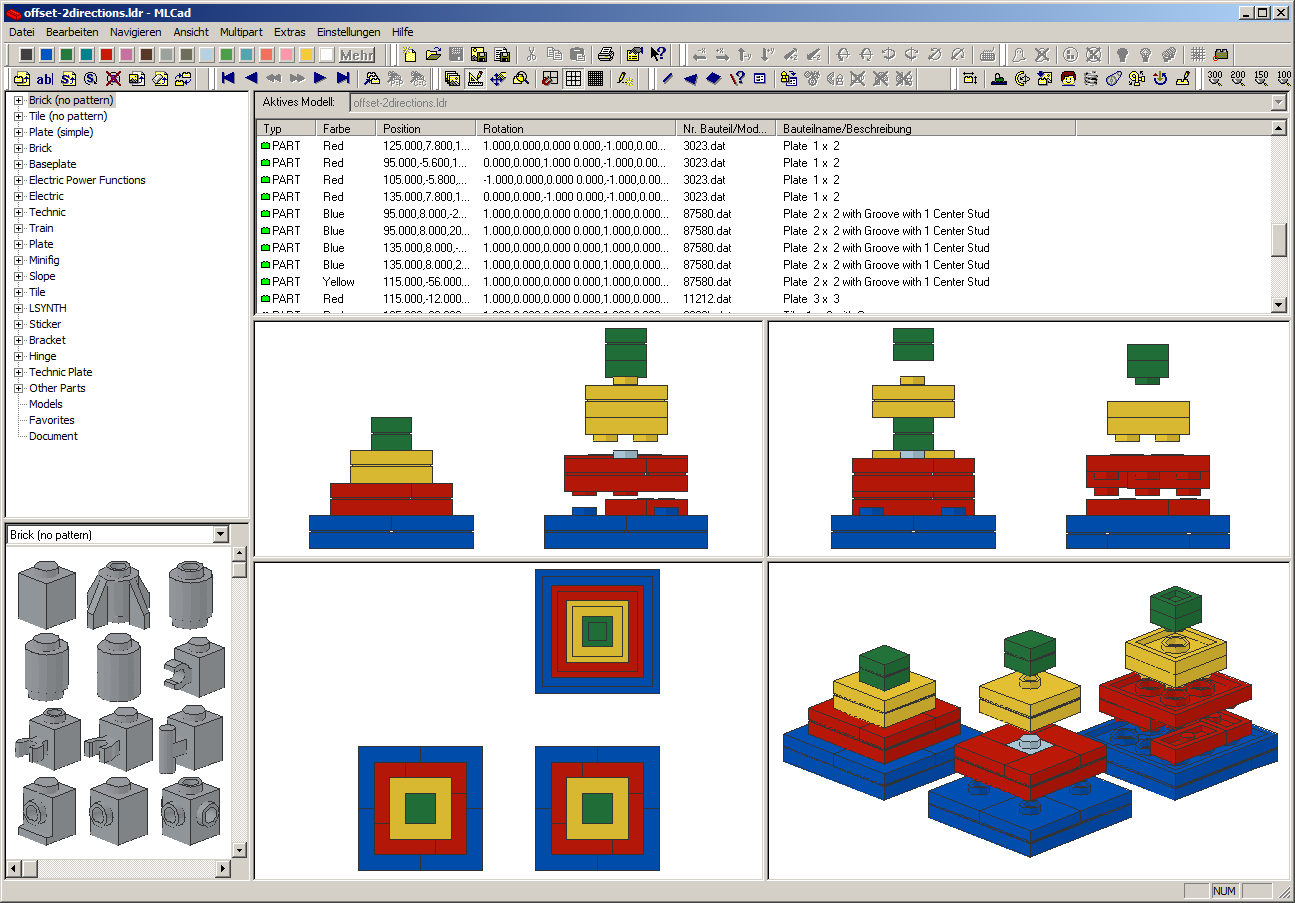Image resolution: width=1295 pixels, height=903 pixels.
Task: Open the Hilfe menu
Action: (x=403, y=32)
